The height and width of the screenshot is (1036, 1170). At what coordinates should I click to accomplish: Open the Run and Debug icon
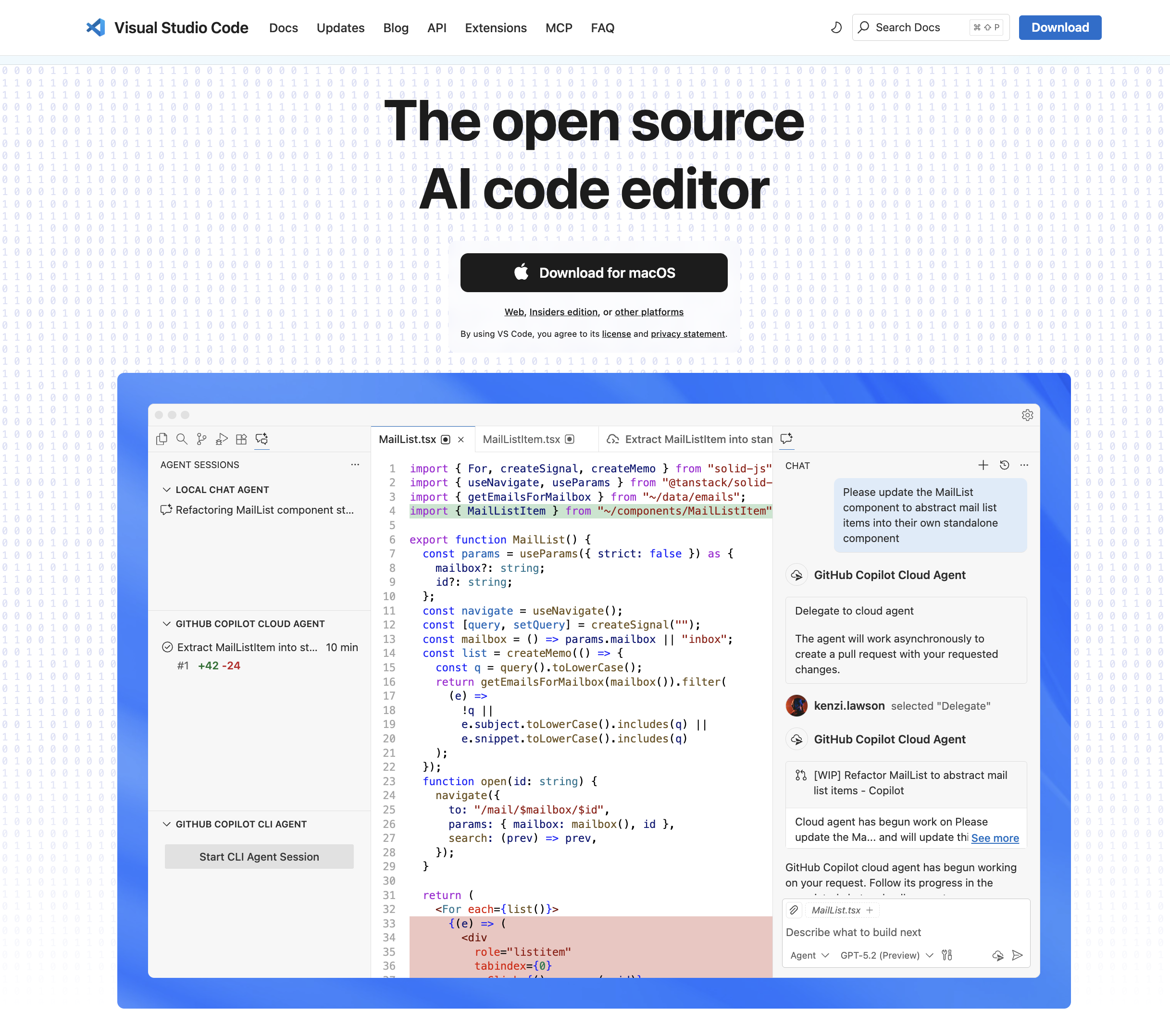pos(222,439)
